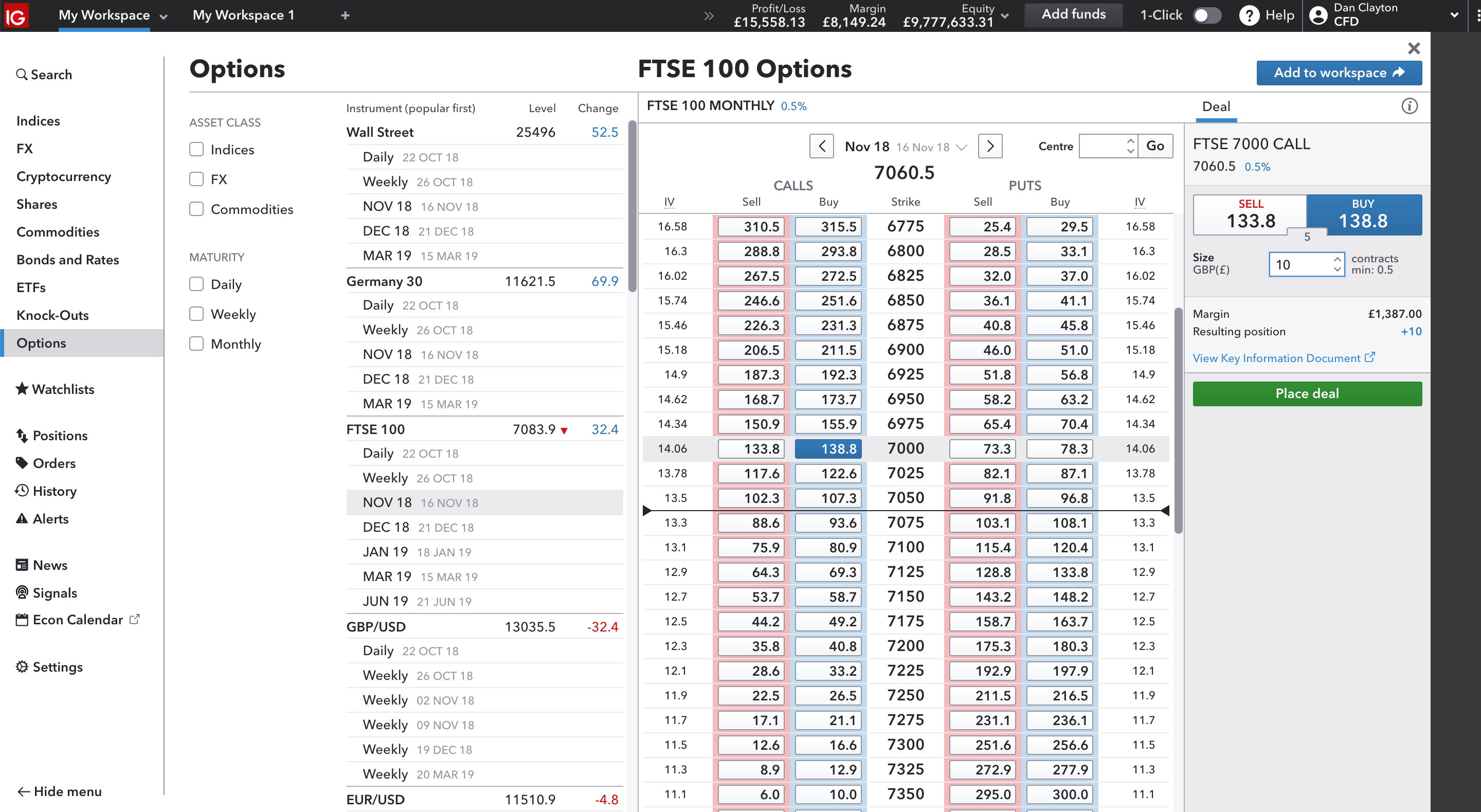Select the BUY 138.8 deal direction
Screen dimensions: 1481x812
click(1364, 214)
